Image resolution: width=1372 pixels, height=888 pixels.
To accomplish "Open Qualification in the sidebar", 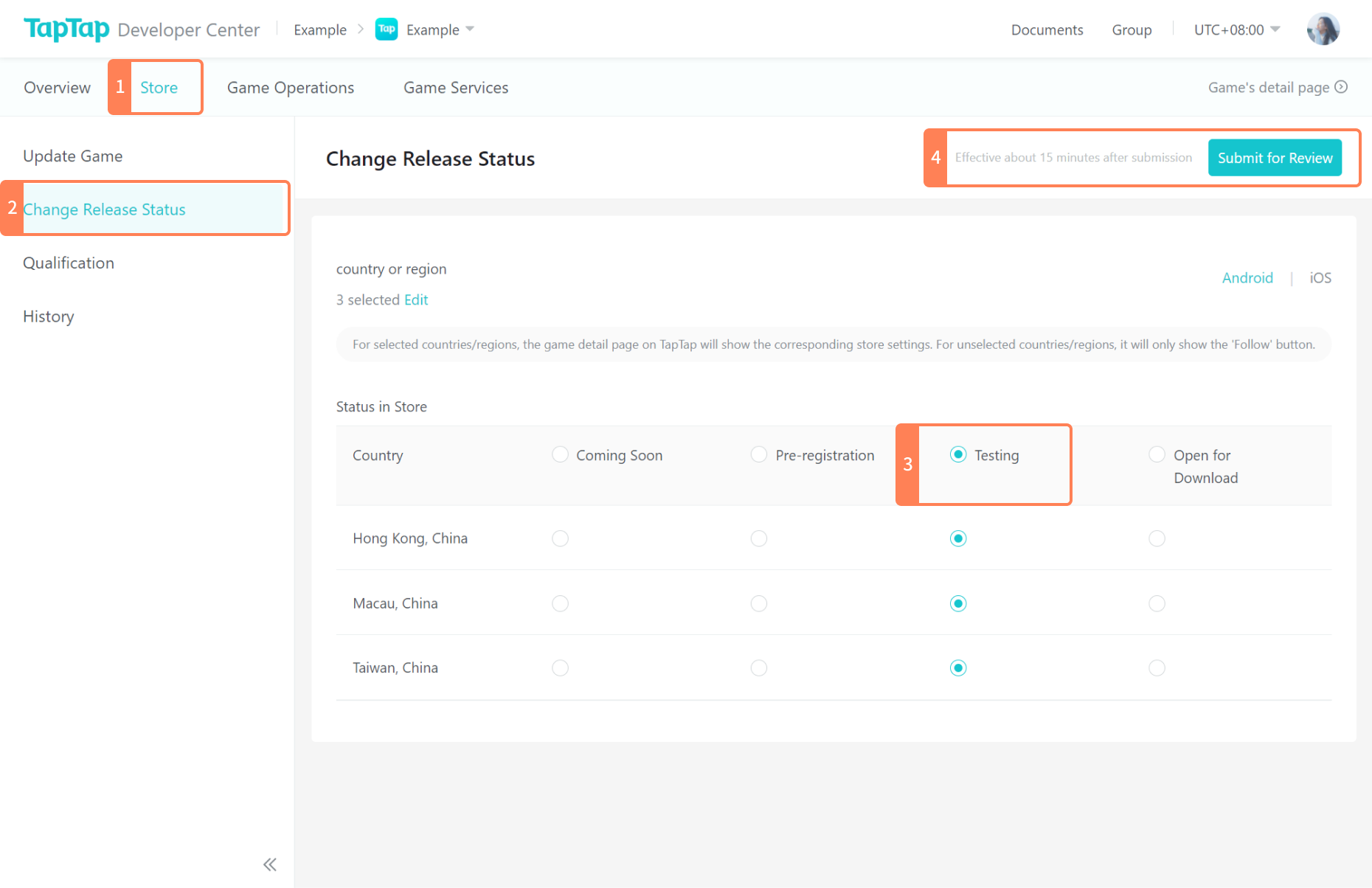I will tap(69, 263).
